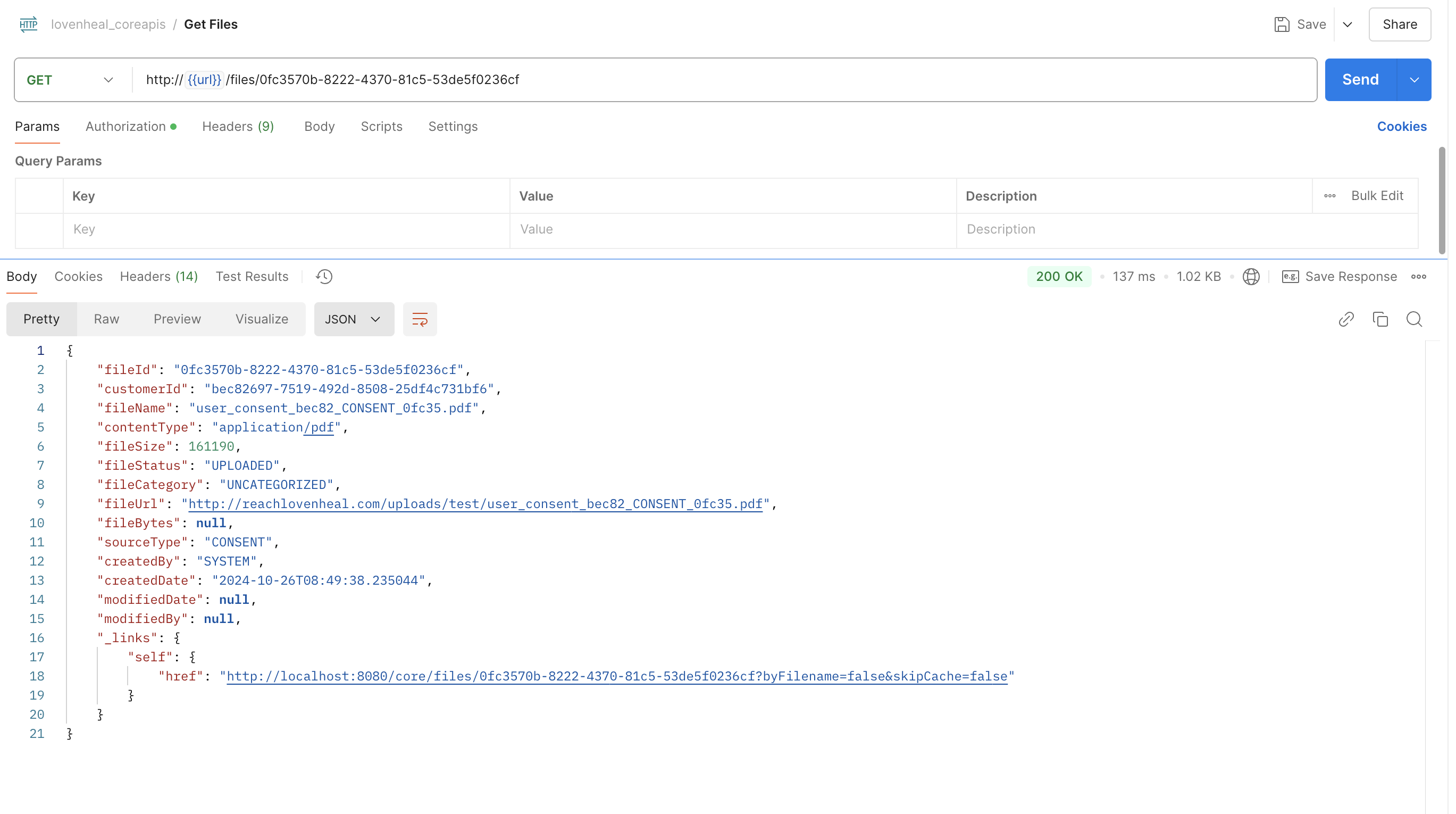Open the response Cookies tab
1456x814 pixels.
[79, 277]
